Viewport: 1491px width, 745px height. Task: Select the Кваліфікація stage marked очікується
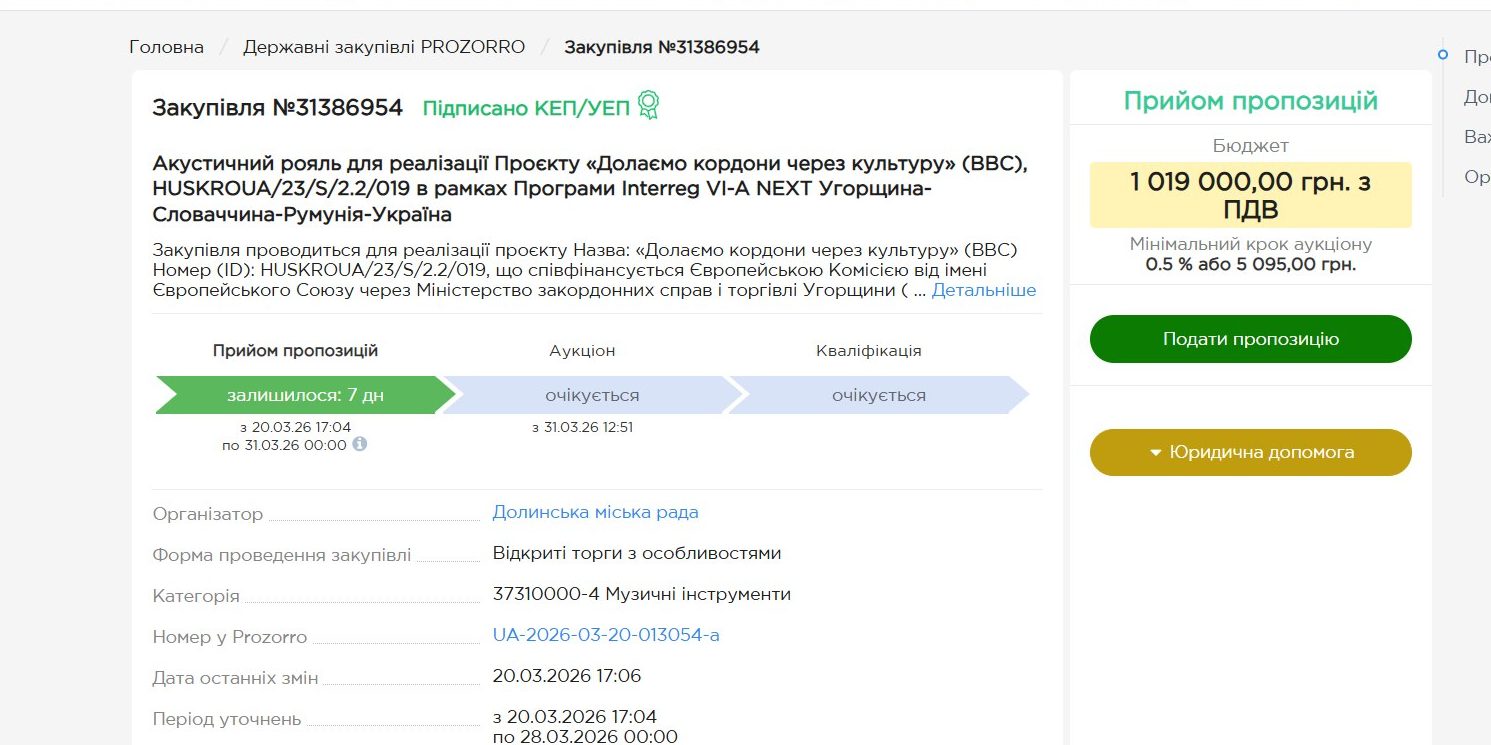pyautogui.click(x=878, y=395)
